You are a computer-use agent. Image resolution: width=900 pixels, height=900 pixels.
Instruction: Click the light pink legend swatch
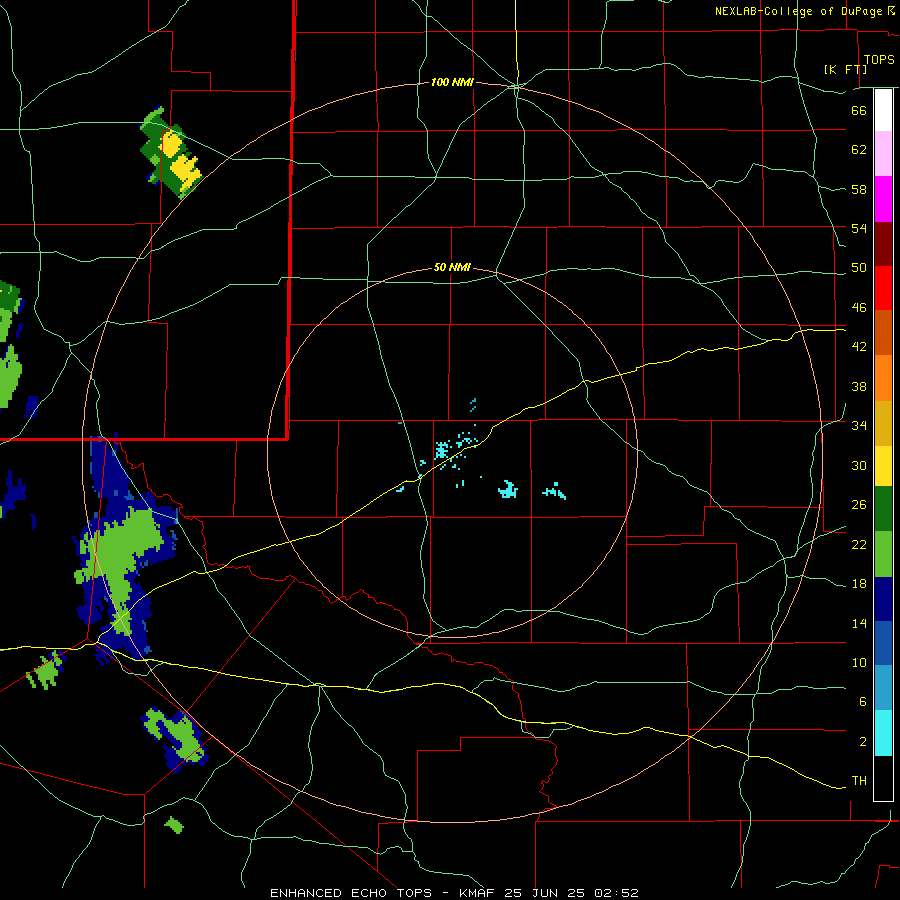[883, 154]
